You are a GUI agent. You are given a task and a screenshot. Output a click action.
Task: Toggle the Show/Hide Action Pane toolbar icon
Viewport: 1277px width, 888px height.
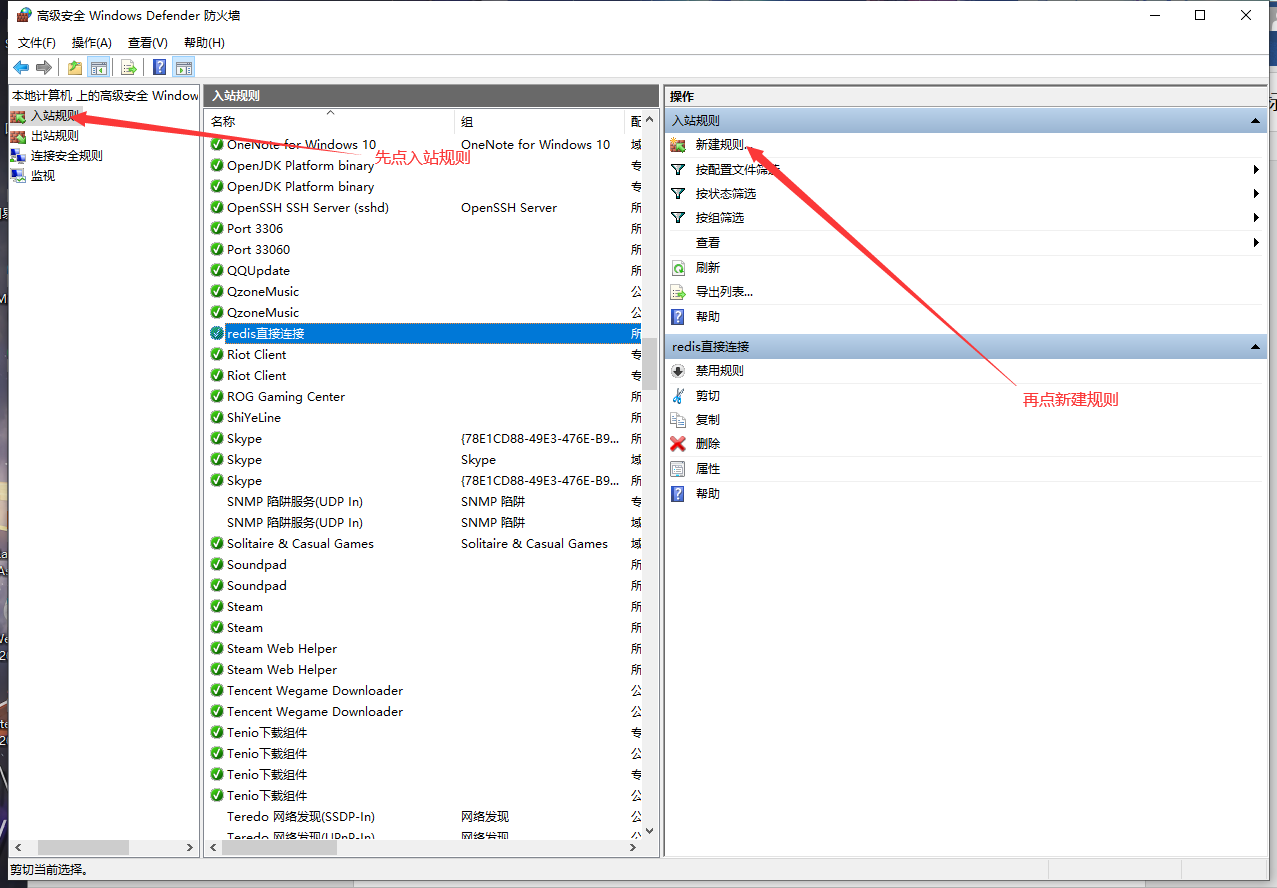click(183, 67)
